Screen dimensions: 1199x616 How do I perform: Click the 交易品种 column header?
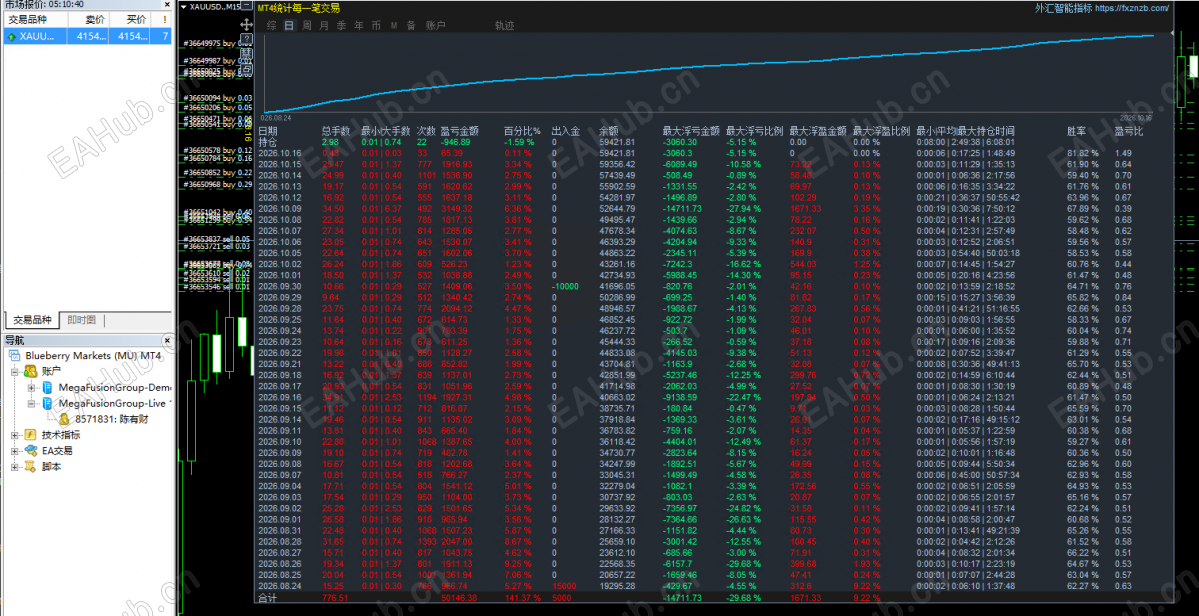point(36,19)
